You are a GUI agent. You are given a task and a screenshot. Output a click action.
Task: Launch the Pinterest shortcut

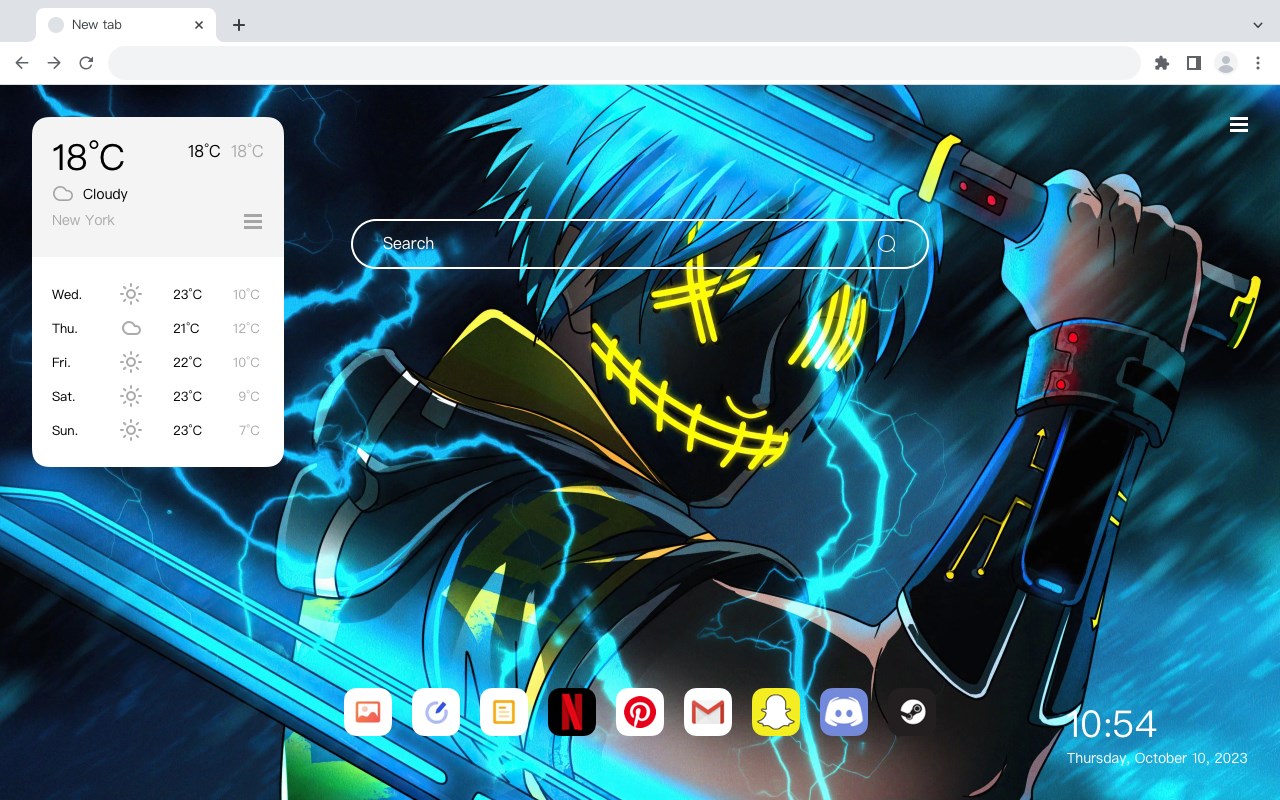pyautogui.click(x=640, y=712)
